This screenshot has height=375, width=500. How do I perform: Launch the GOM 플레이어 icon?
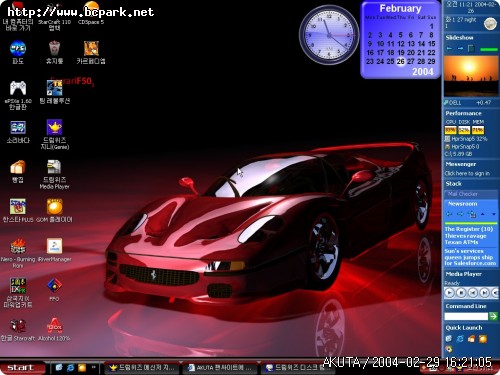(x=54, y=211)
